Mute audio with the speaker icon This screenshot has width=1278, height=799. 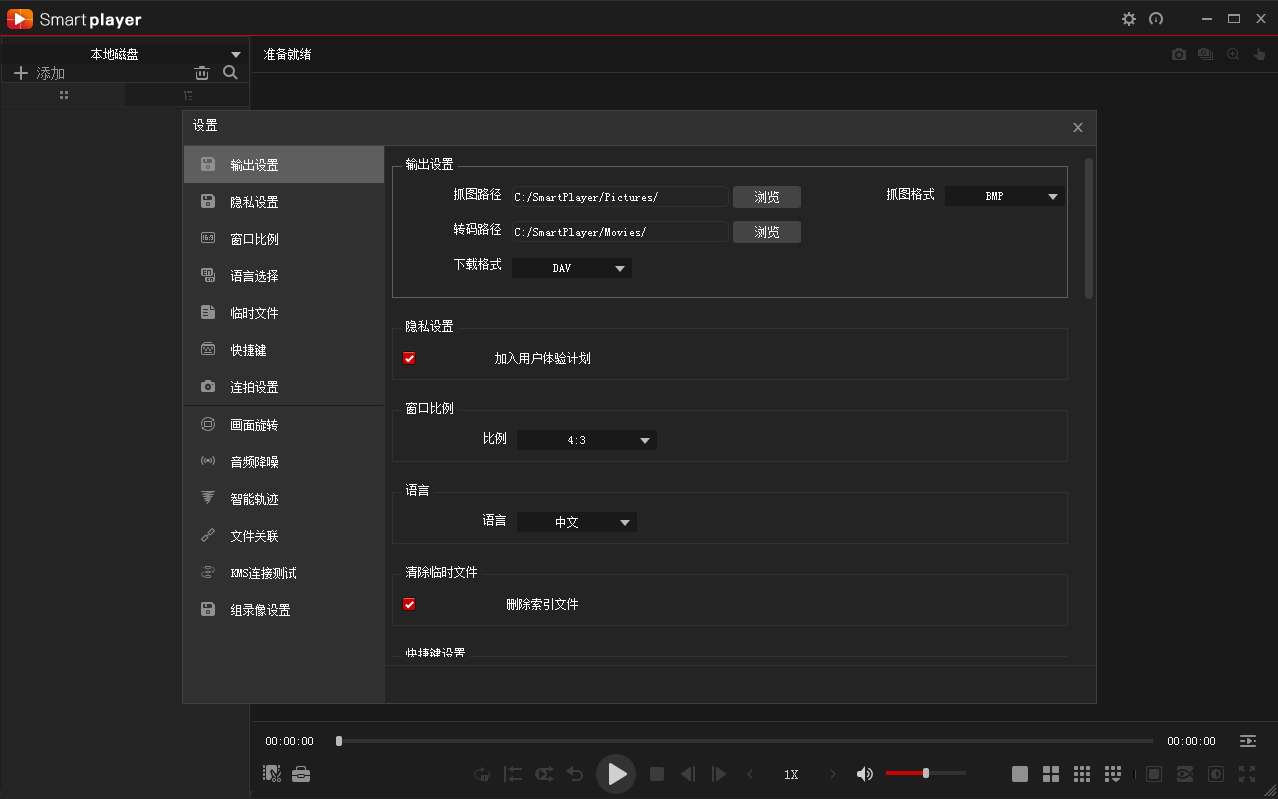tap(865, 774)
